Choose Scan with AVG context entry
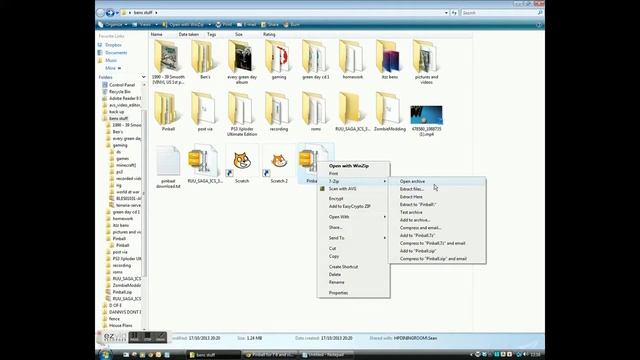The image size is (640, 360). [x=353, y=189]
